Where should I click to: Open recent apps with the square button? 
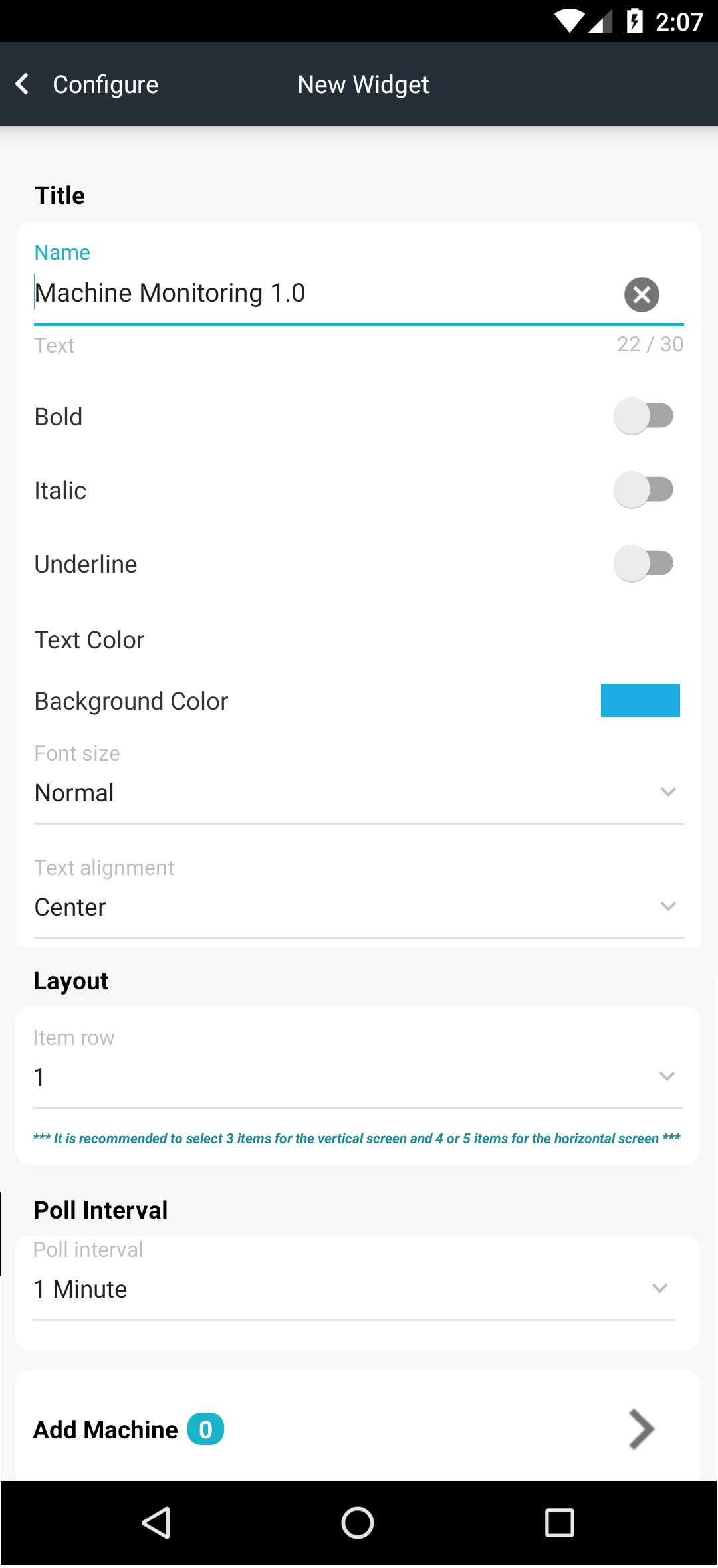click(559, 1522)
